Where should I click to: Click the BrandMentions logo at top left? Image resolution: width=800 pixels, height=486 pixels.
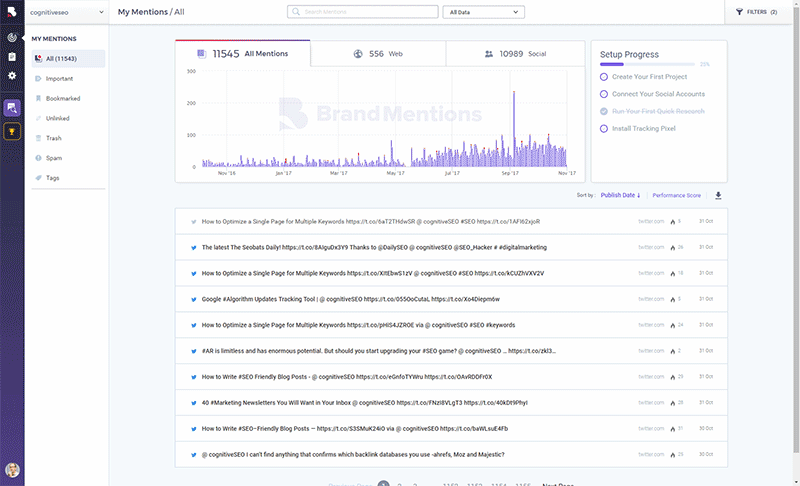tap(12, 12)
